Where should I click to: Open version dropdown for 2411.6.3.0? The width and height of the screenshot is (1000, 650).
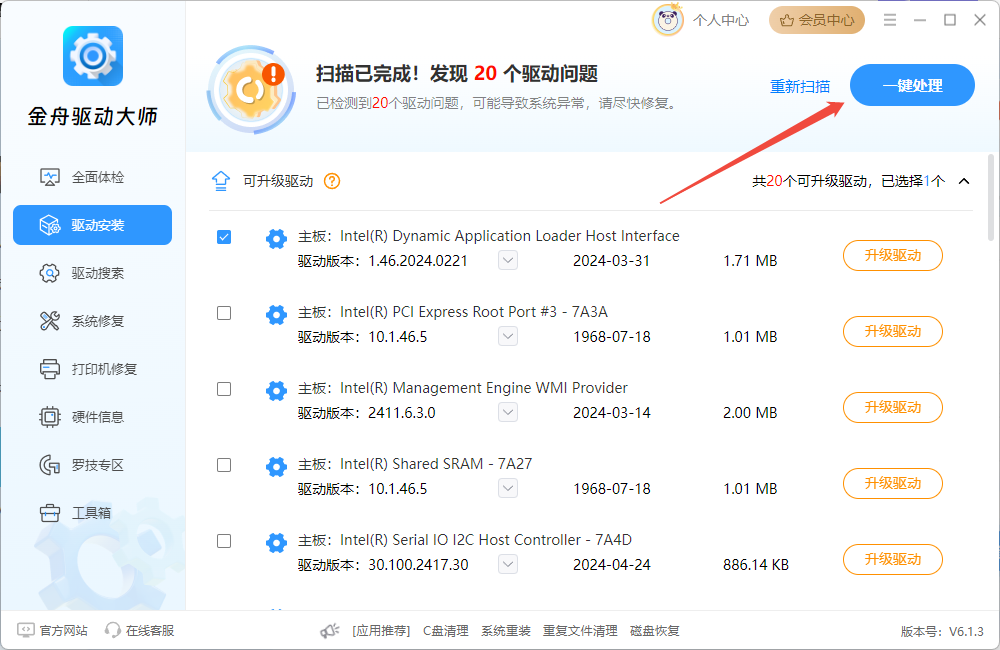[508, 412]
